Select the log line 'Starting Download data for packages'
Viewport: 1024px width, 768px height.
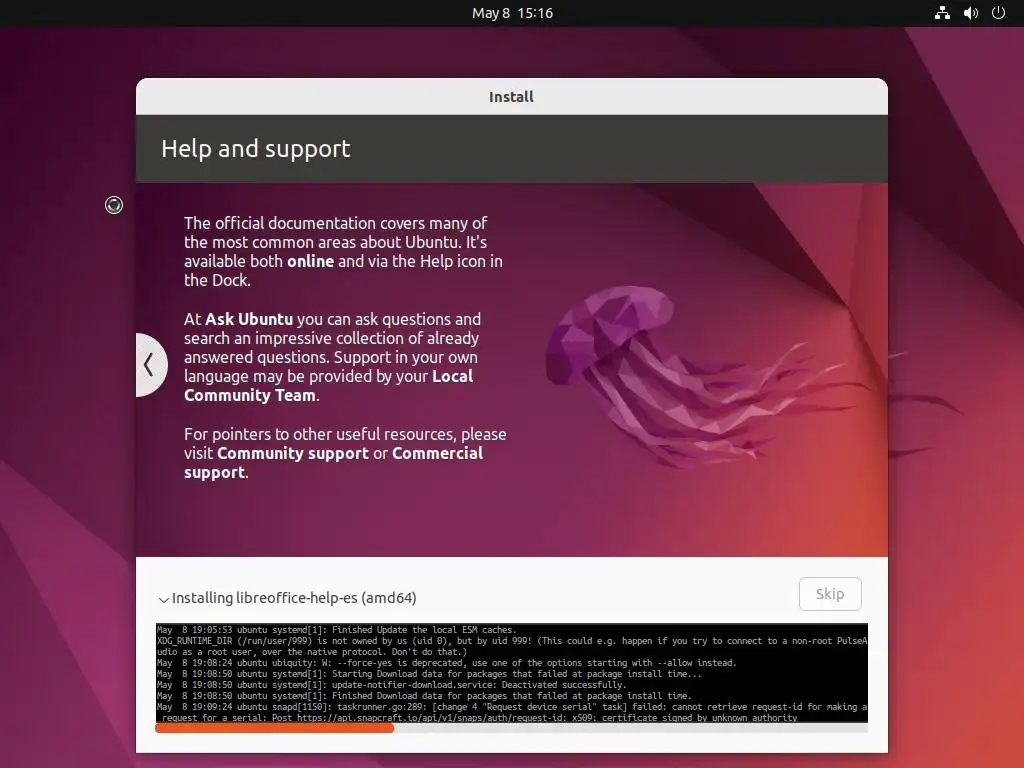(429, 674)
